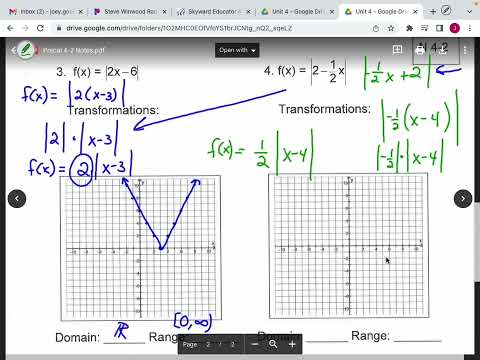
Task: Close the active Unit 4 Drive tab
Action: (415, 12)
